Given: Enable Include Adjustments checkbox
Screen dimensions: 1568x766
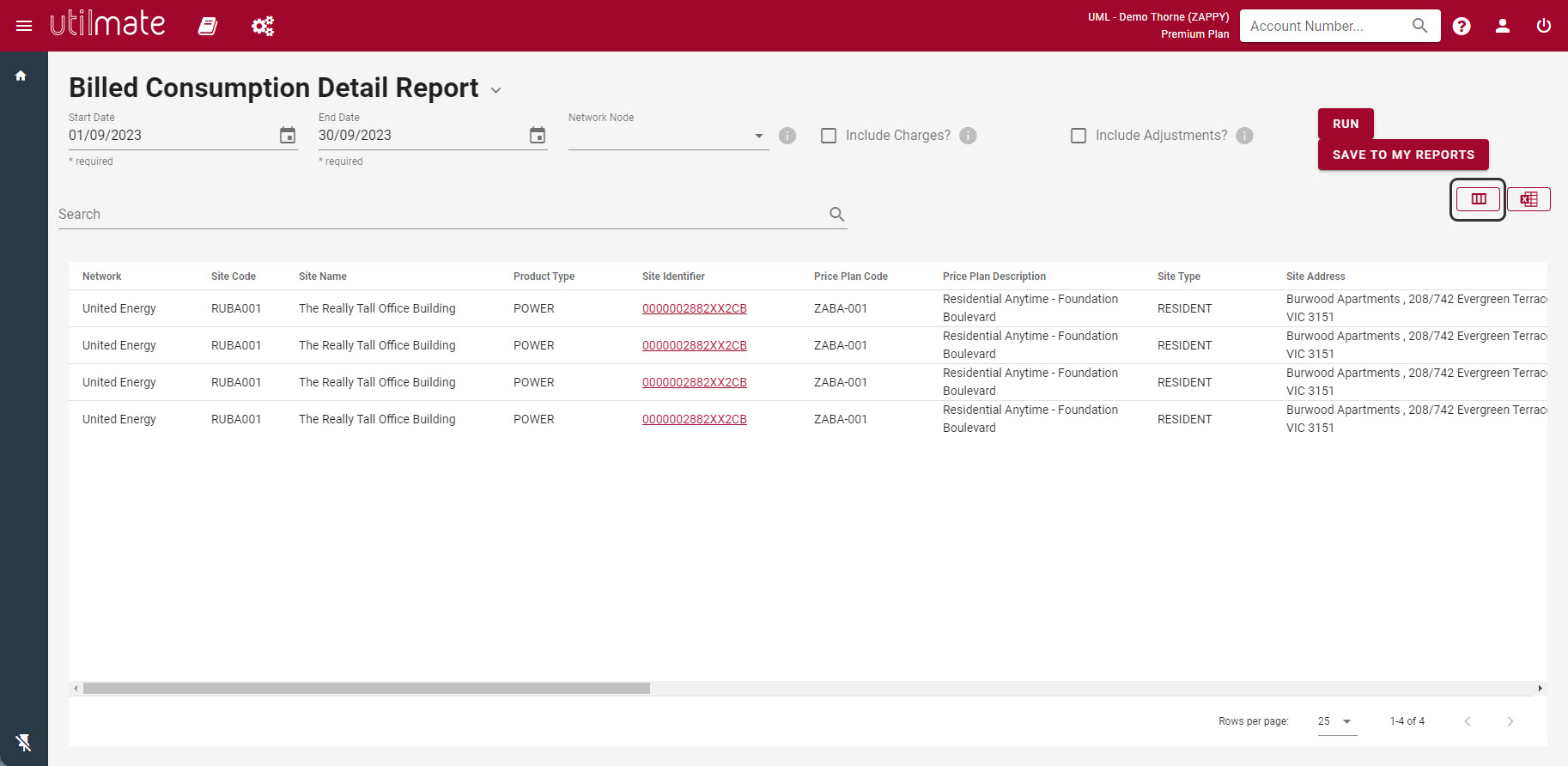Looking at the screenshot, I should click(x=1079, y=136).
